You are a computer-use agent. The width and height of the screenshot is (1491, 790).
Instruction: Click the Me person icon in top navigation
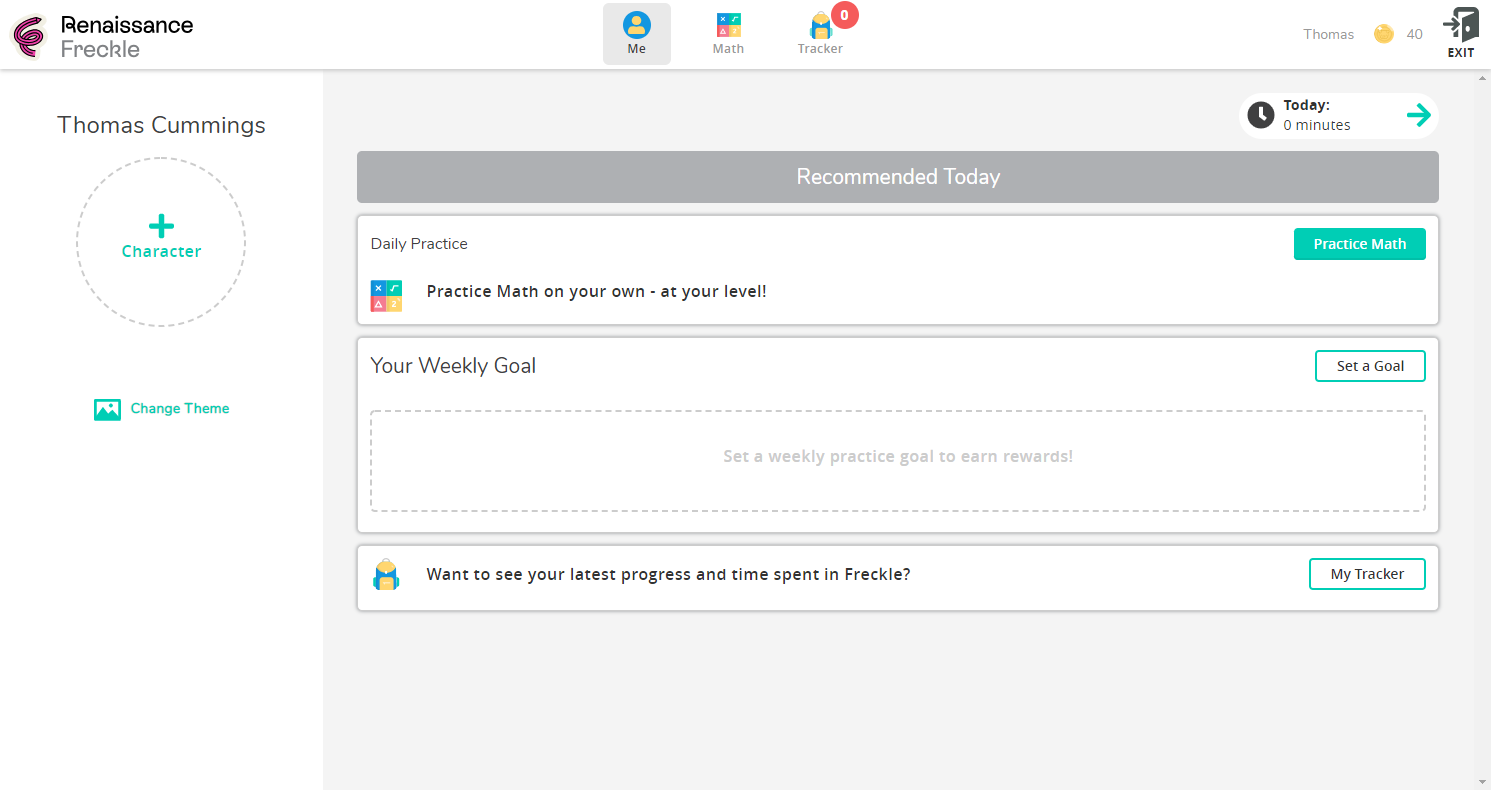[x=637, y=22]
